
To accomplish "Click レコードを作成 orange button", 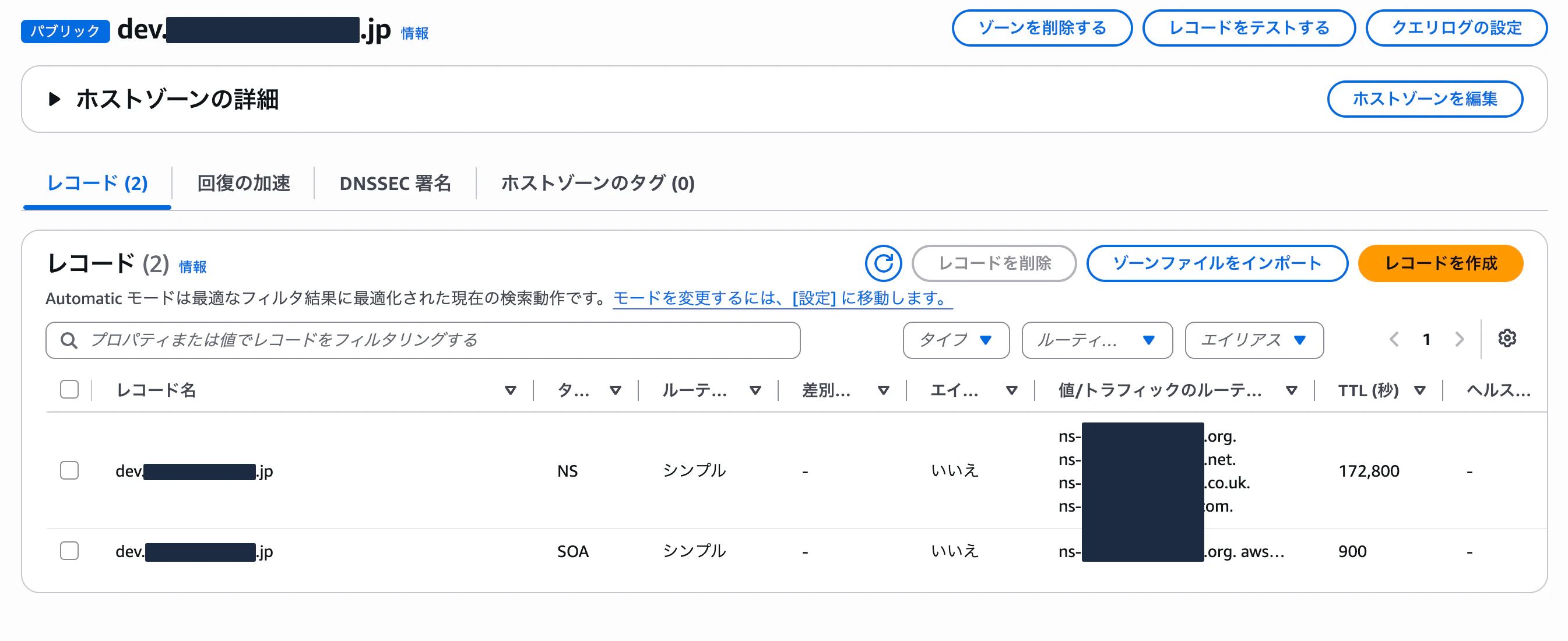I will (x=1441, y=263).
